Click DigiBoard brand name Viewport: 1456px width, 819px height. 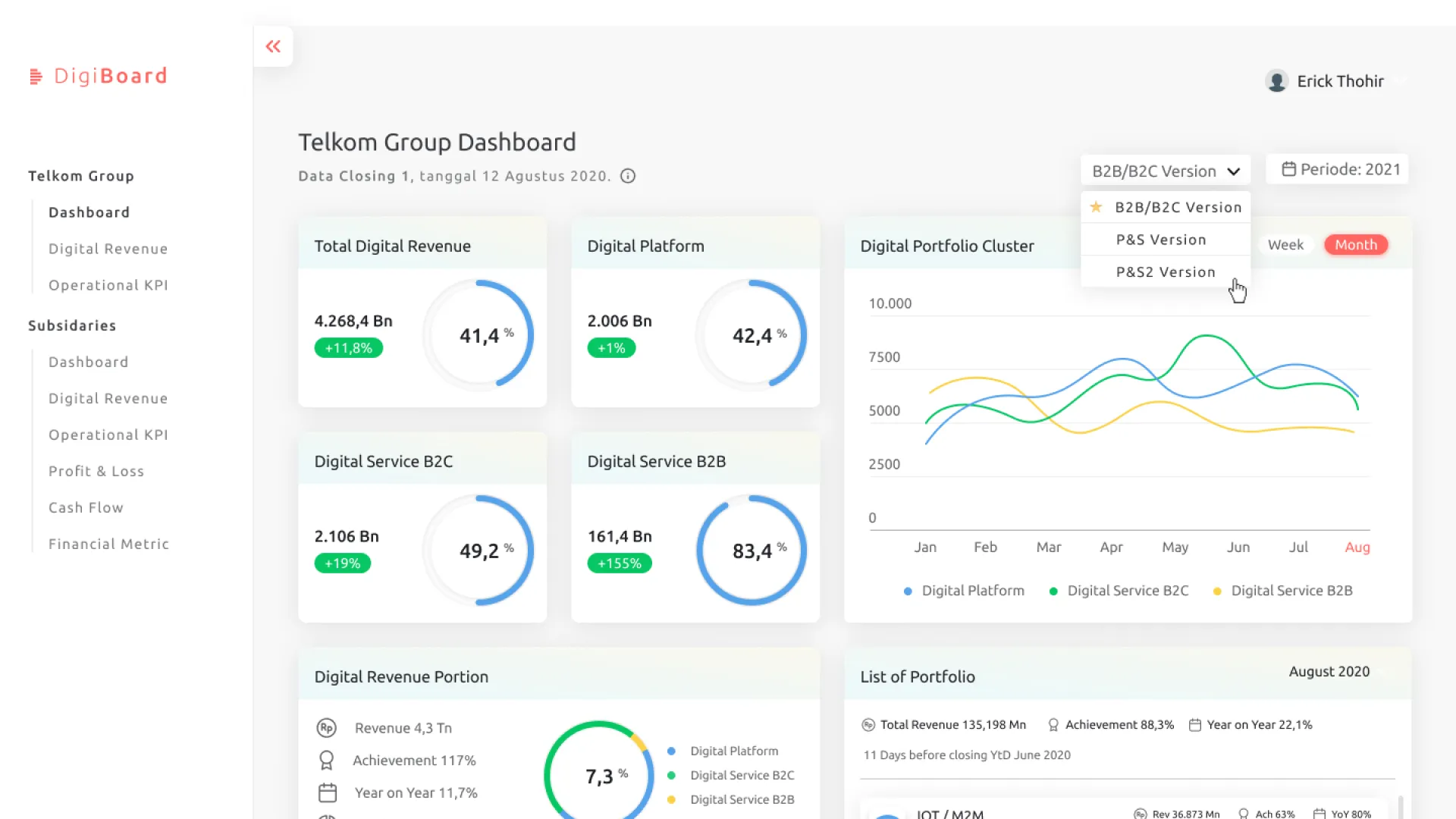(111, 76)
